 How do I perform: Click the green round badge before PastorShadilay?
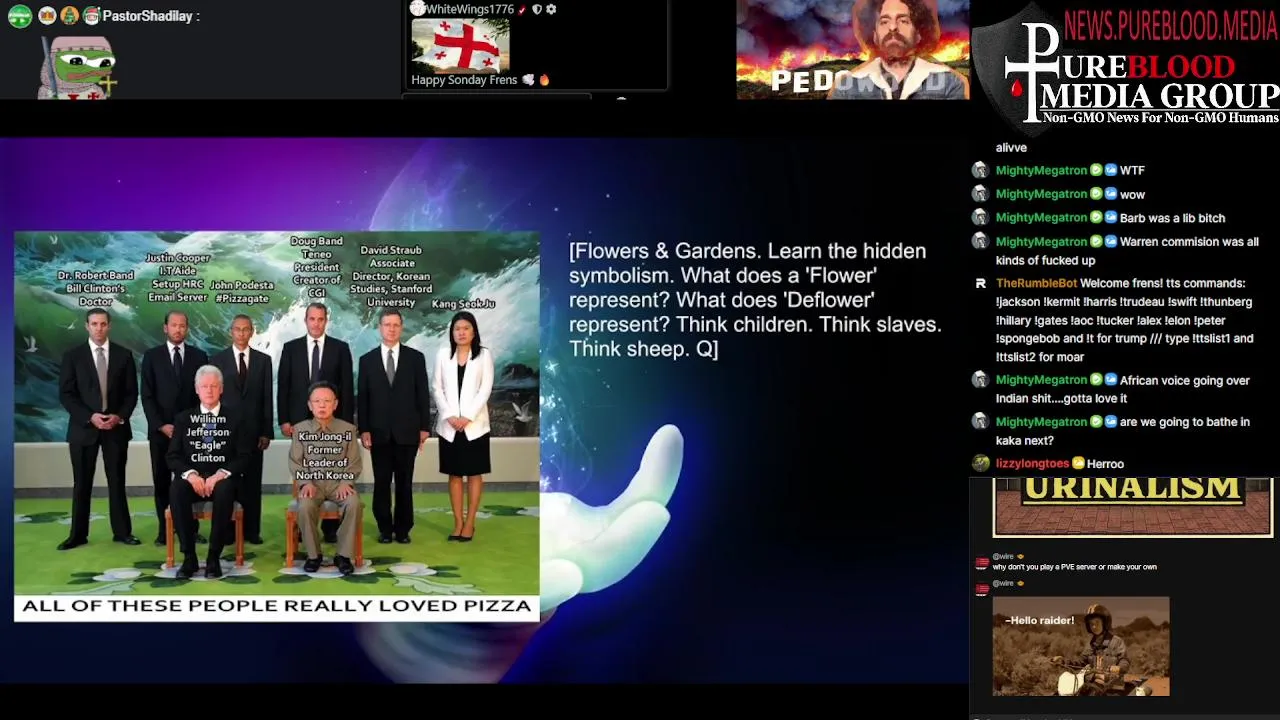coord(20,16)
